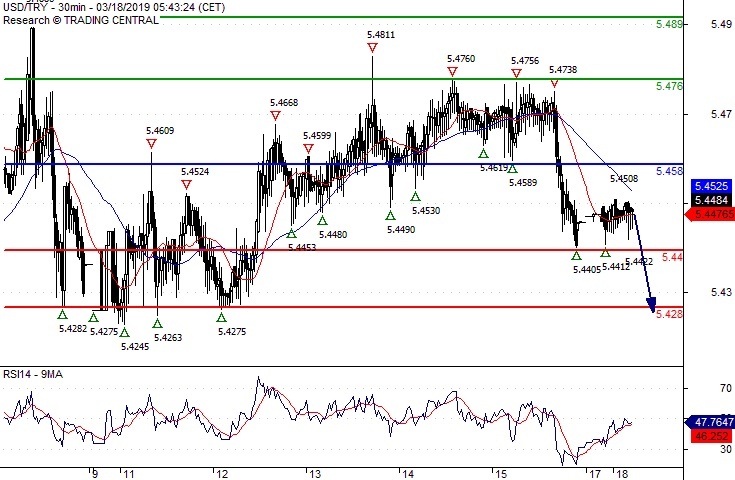Click the 5.47 price axis tick
This screenshot has width=735, height=480.
721,114
